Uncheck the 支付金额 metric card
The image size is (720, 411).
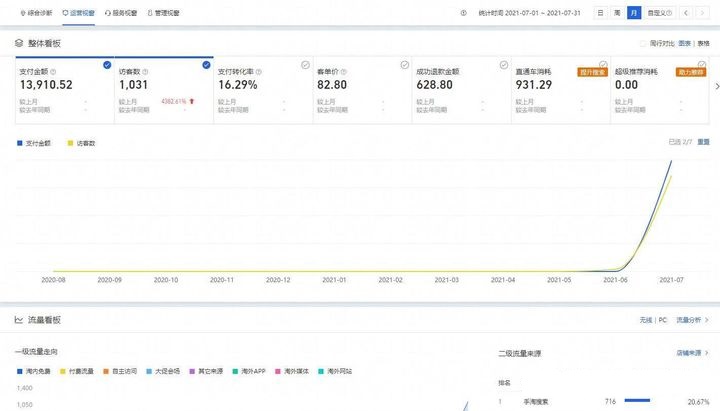click(x=107, y=65)
